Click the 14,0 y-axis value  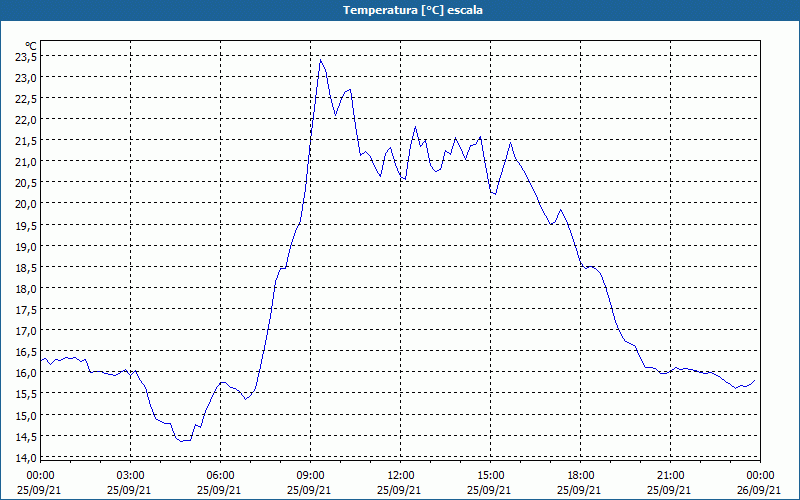pyautogui.click(x=26, y=457)
